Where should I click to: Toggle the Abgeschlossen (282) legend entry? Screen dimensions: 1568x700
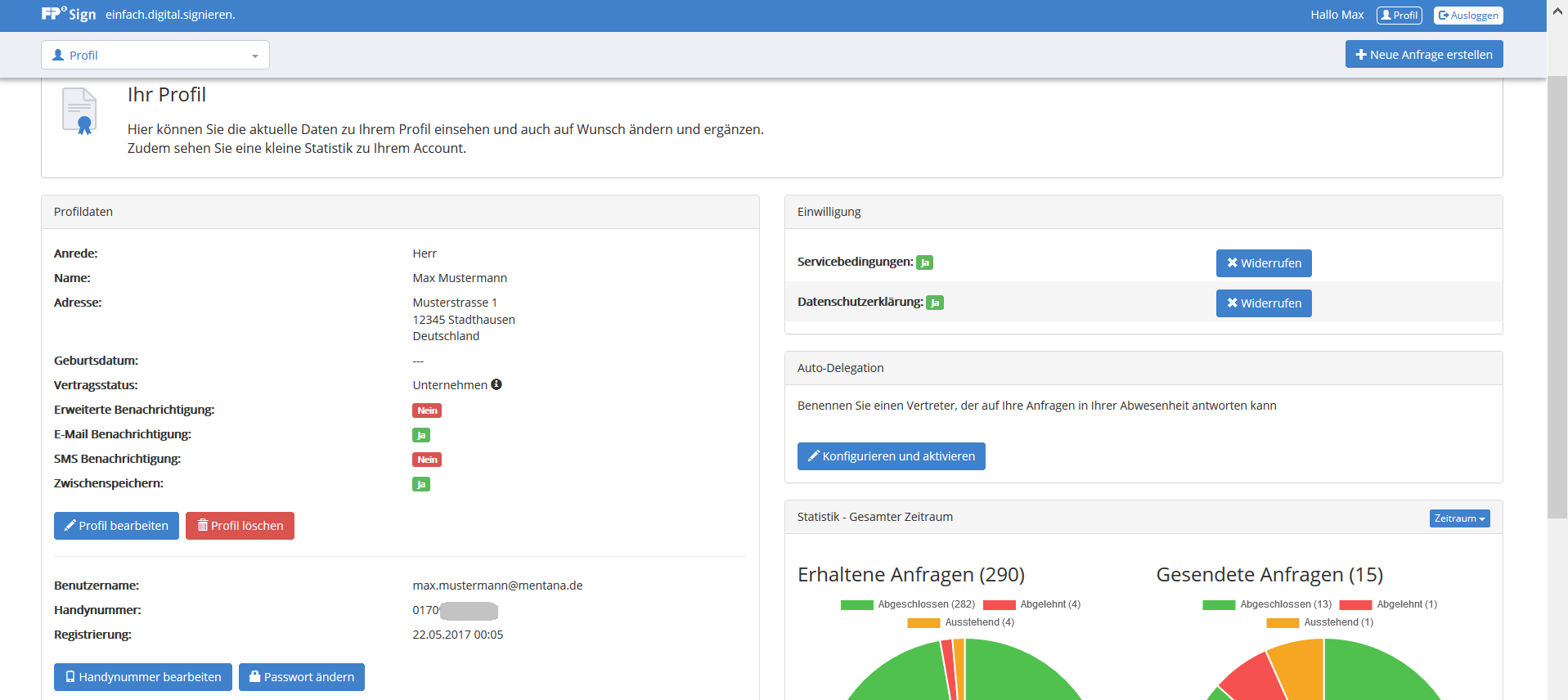[908, 604]
